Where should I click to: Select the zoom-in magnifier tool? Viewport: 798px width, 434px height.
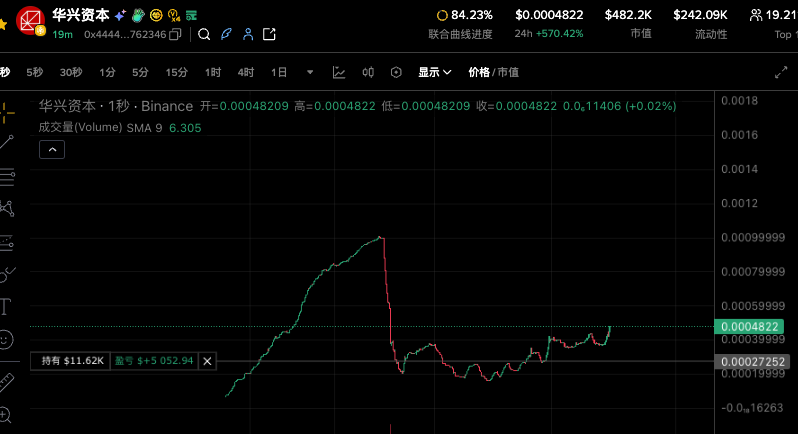(x=5, y=415)
